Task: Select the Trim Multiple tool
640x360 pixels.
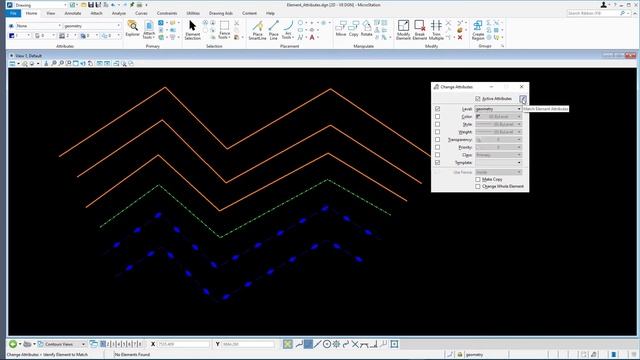Action: pyautogui.click(x=436, y=30)
